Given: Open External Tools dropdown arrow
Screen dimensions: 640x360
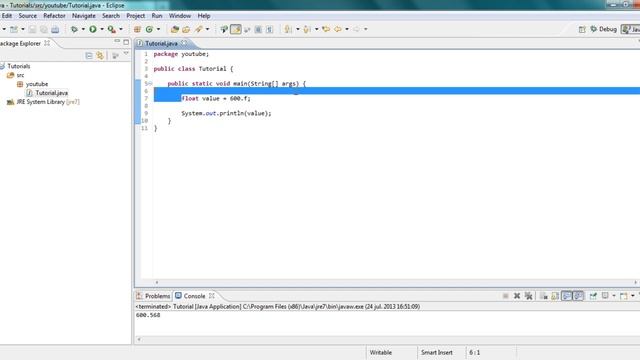Looking at the screenshot, I should point(120,29).
